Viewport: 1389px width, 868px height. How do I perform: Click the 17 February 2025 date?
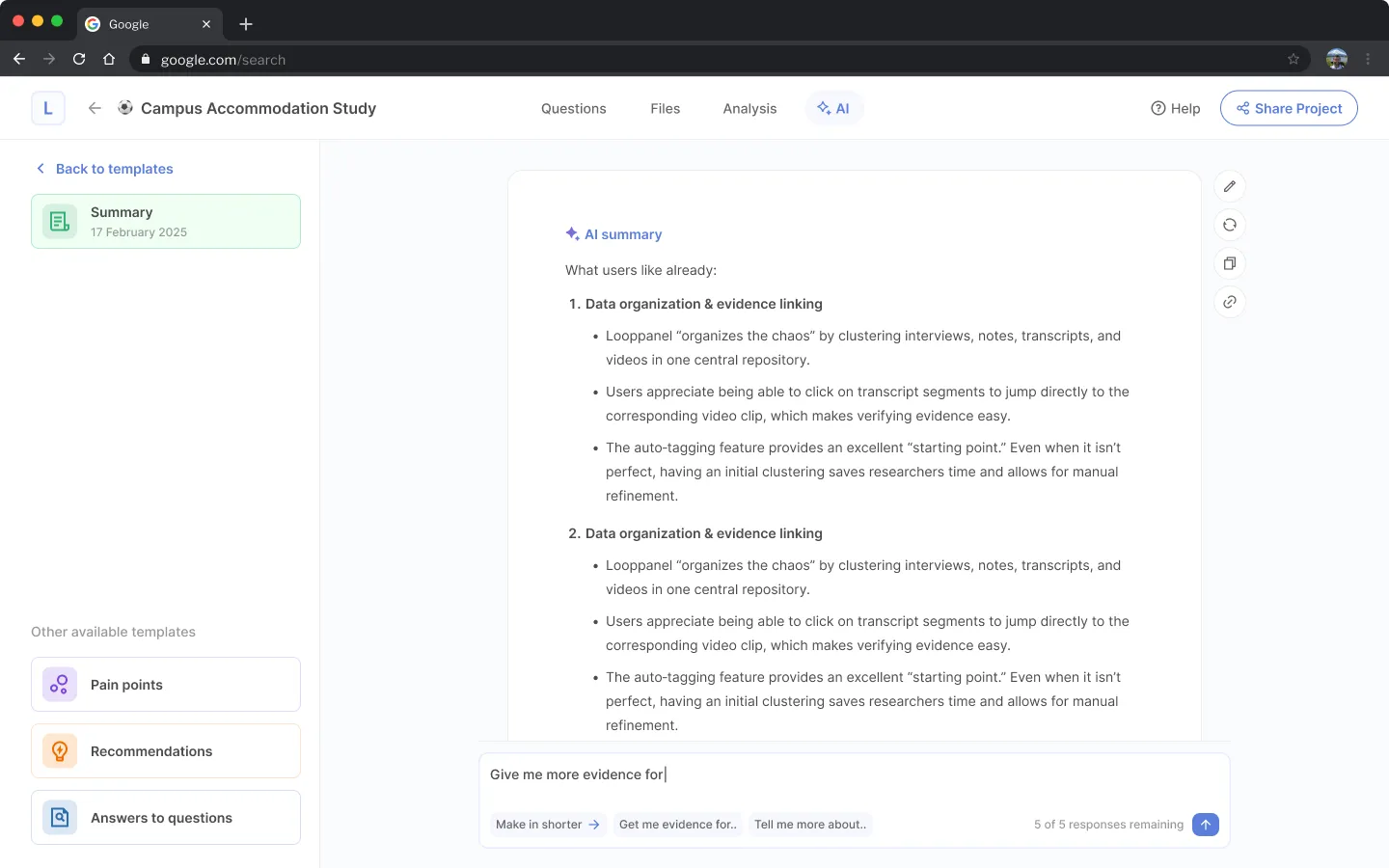[x=139, y=232]
